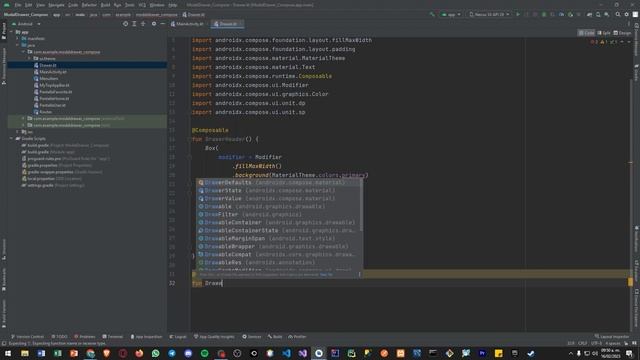This screenshot has height=360, width=640.
Task: Collapse the java folder node
Action: pos(18,45)
